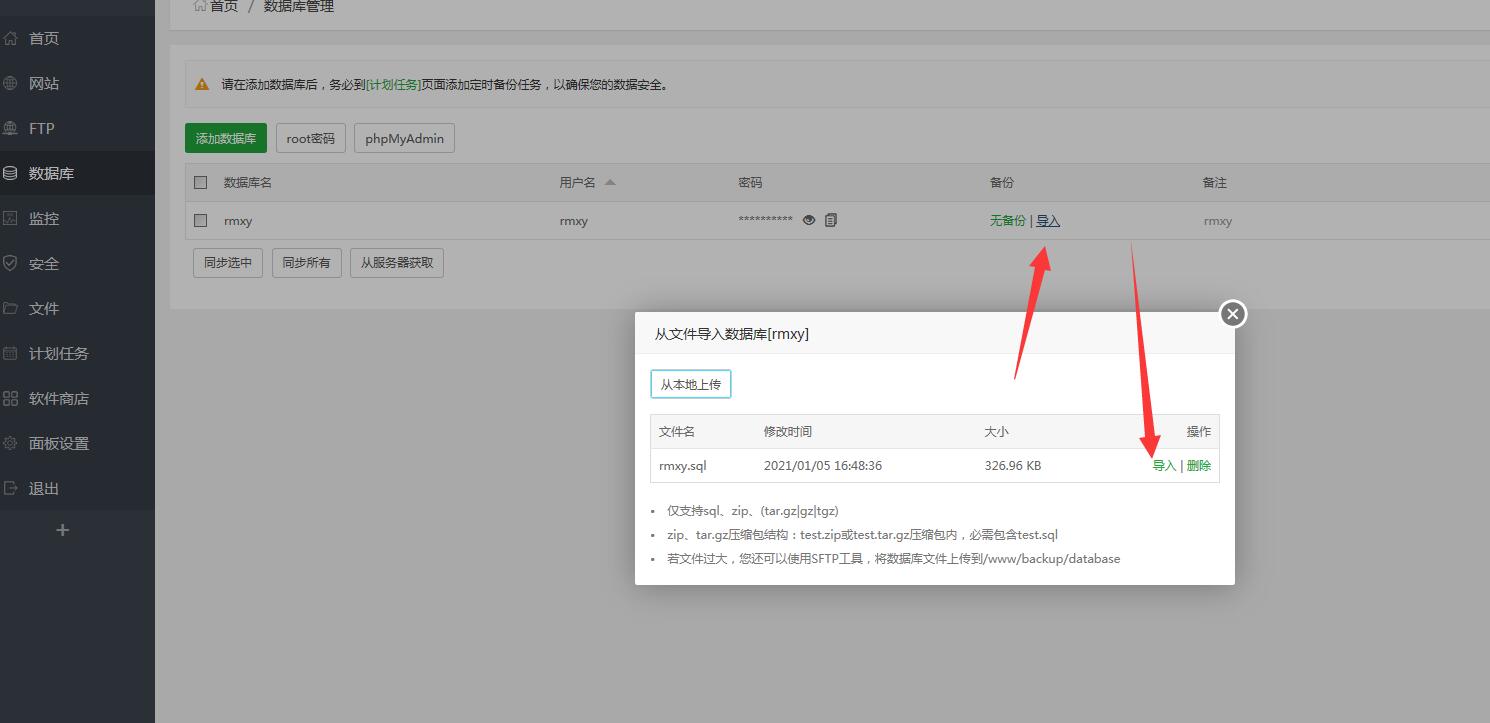Viewport: 1490px width, 723px height.
Task: Copy the rmxy database password icon
Action: pos(831,220)
